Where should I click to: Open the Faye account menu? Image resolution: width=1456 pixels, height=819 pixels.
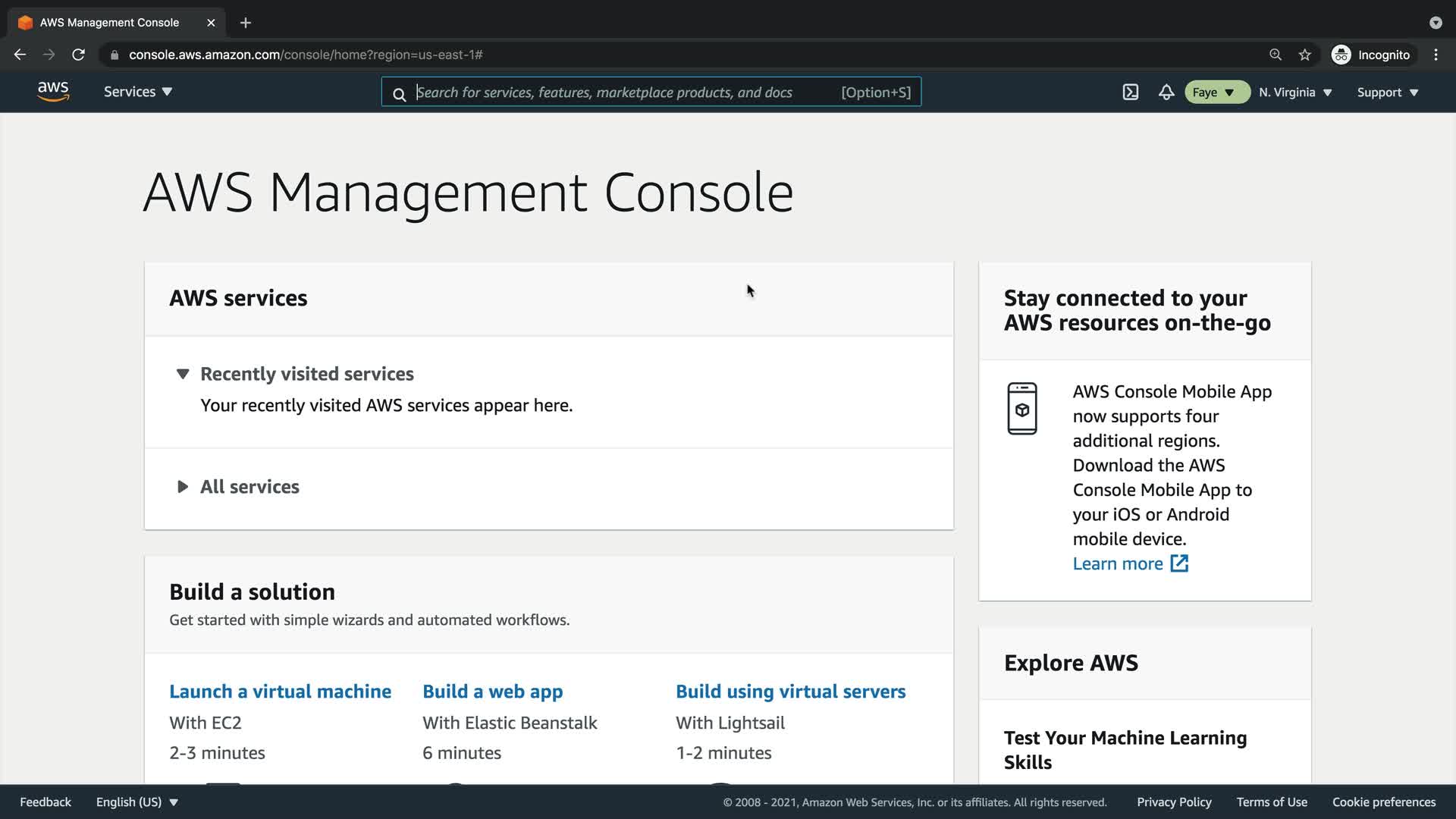(1216, 93)
